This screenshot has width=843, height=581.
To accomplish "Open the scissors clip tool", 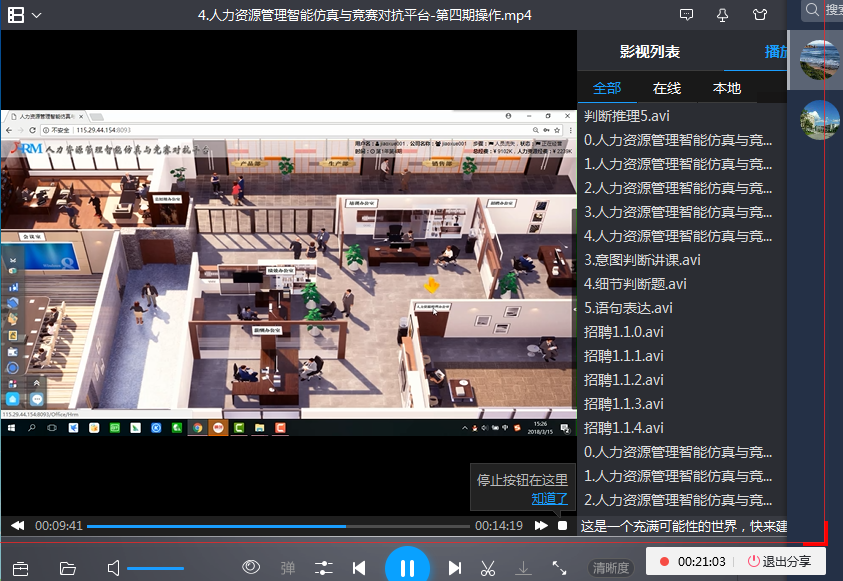I will pyautogui.click(x=488, y=568).
